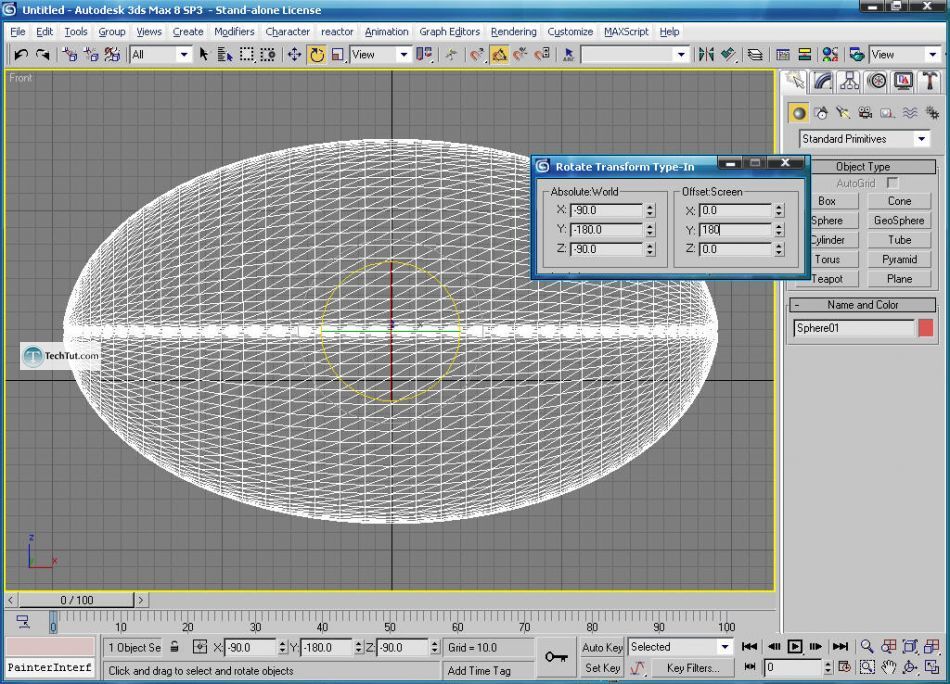Click the Redo arrow in the main toolbar
950x684 pixels.
click(42, 55)
